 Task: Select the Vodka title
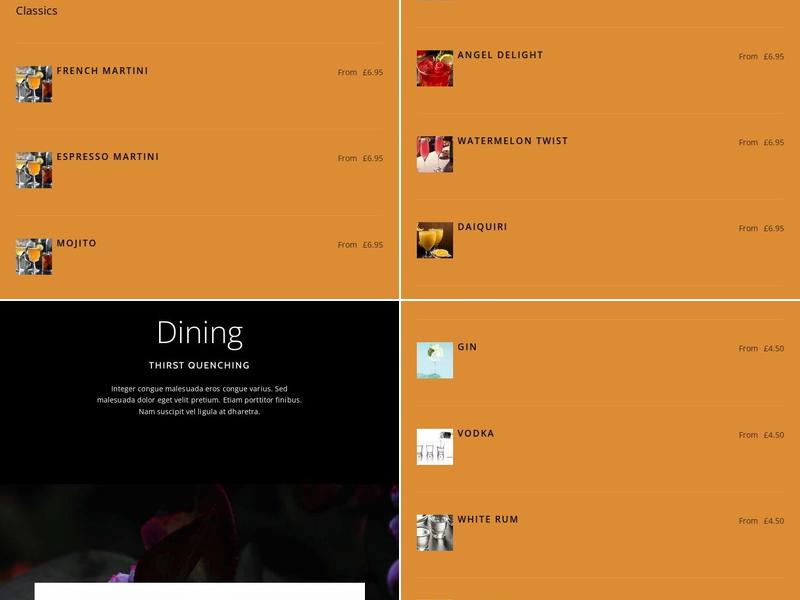click(476, 434)
